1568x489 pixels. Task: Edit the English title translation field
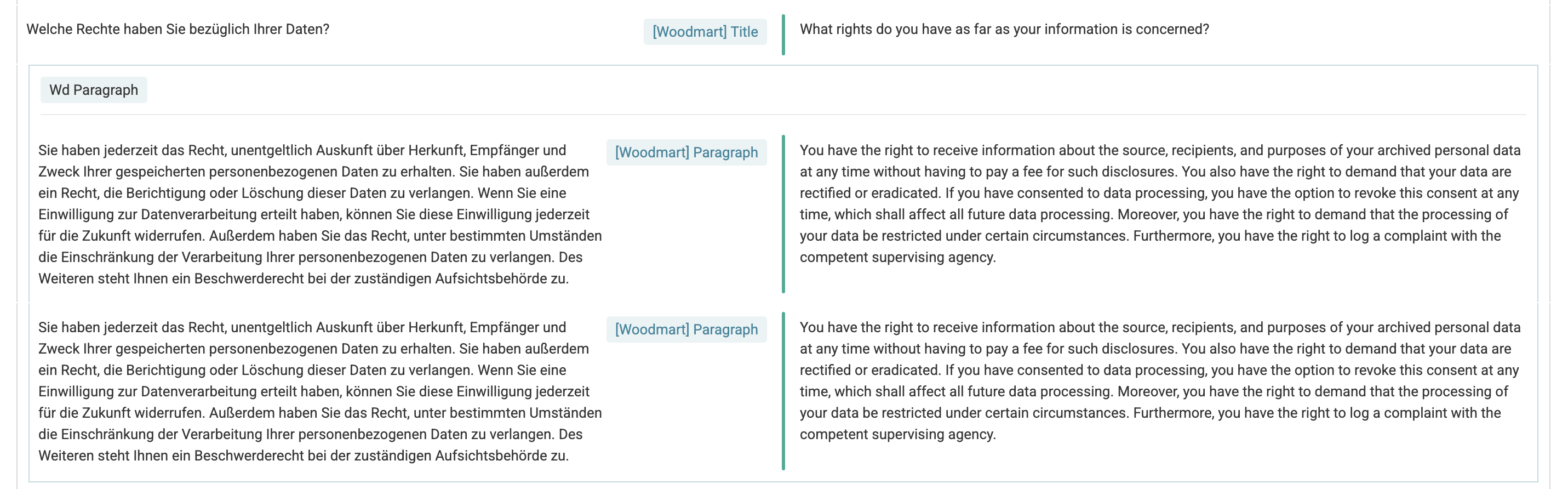tap(1004, 29)
